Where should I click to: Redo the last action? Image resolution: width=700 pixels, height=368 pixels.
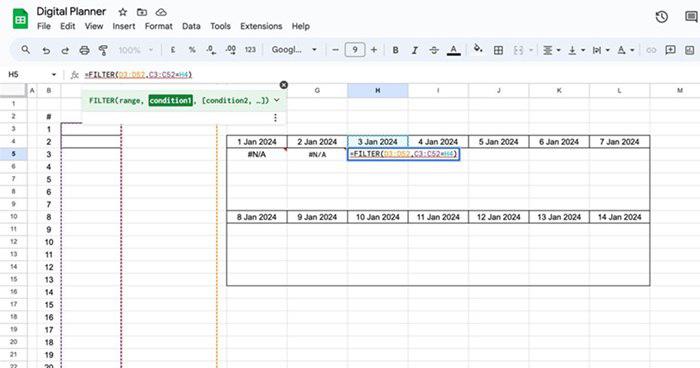65,50
